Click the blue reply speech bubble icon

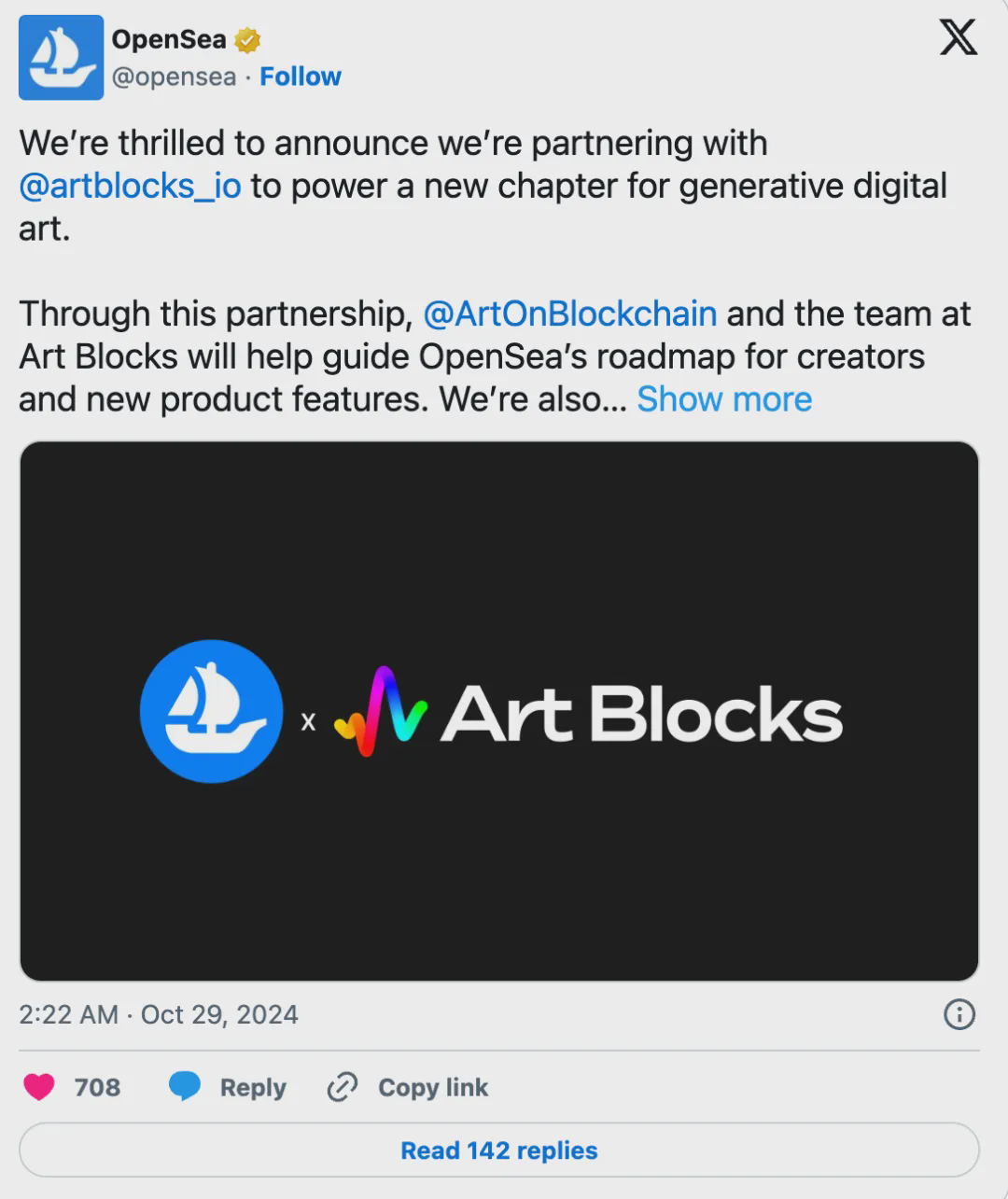coord(184,1087)
